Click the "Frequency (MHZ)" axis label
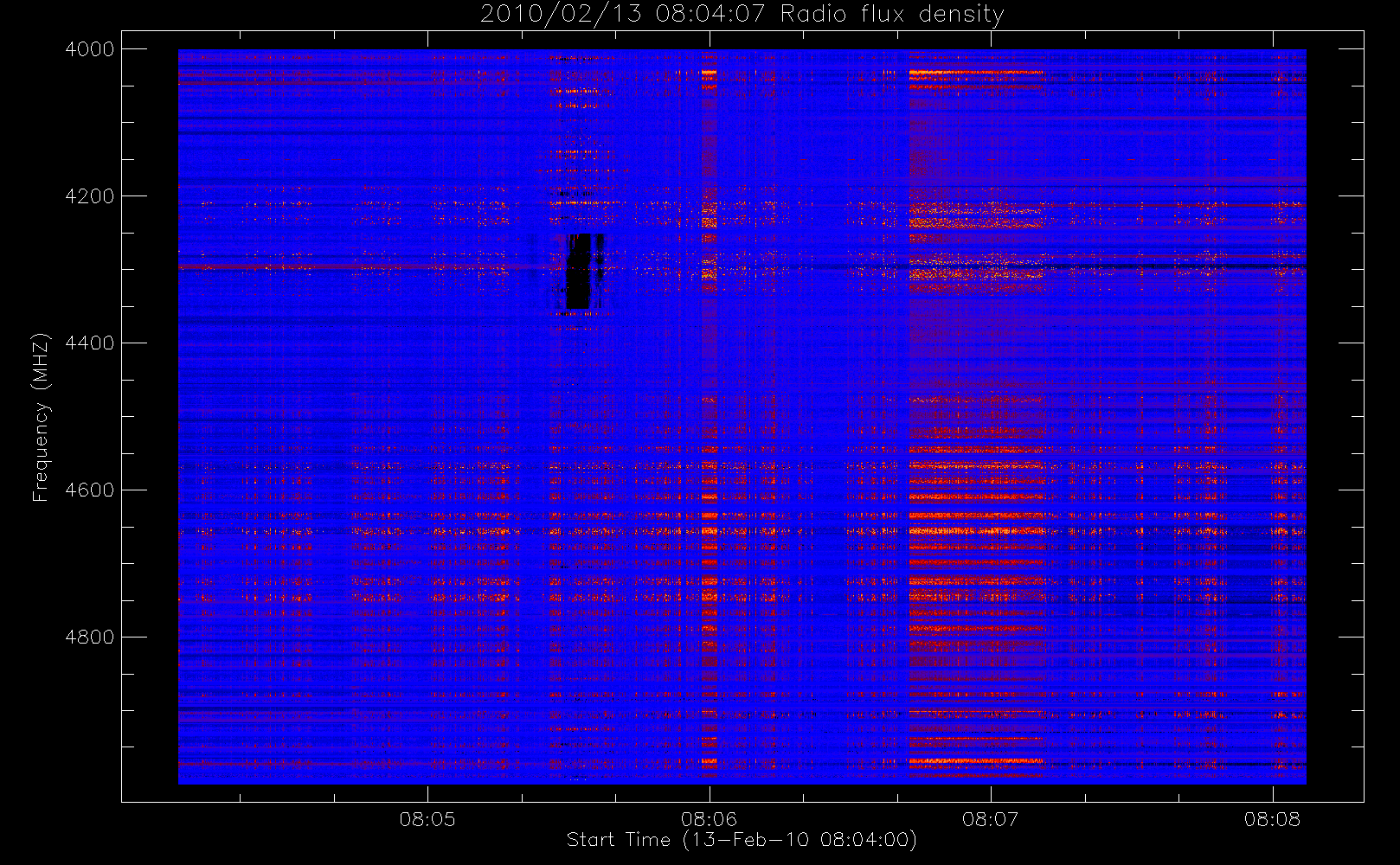 (40, 417)
